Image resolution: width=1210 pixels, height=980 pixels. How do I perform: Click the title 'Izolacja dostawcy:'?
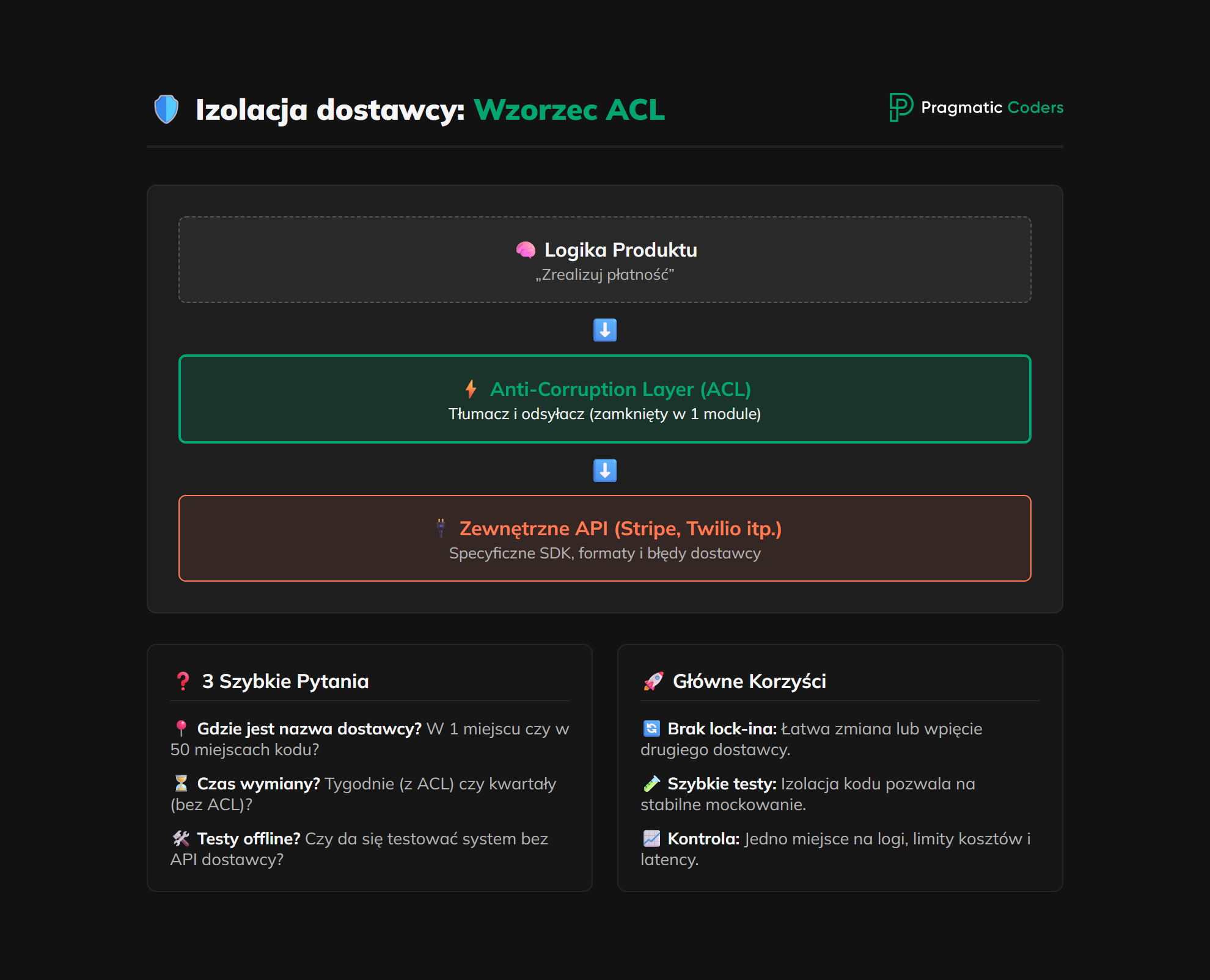(x=330, y=110)
